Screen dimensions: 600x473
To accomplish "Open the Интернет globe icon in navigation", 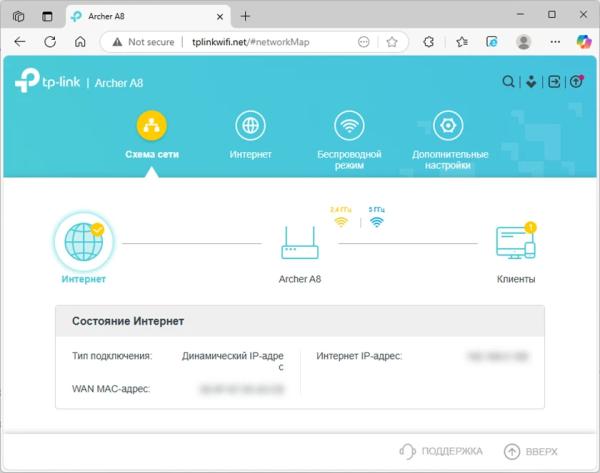I will 250,125.
